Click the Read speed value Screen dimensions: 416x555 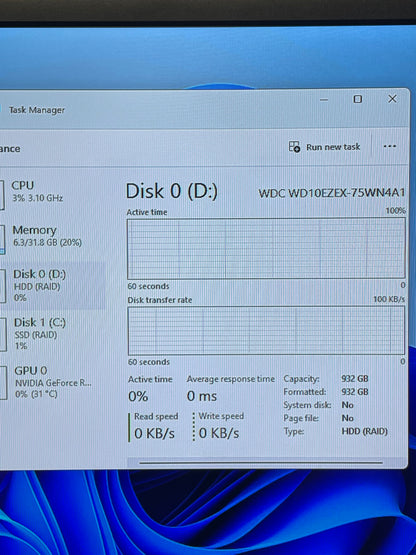[x=154, y=433]
